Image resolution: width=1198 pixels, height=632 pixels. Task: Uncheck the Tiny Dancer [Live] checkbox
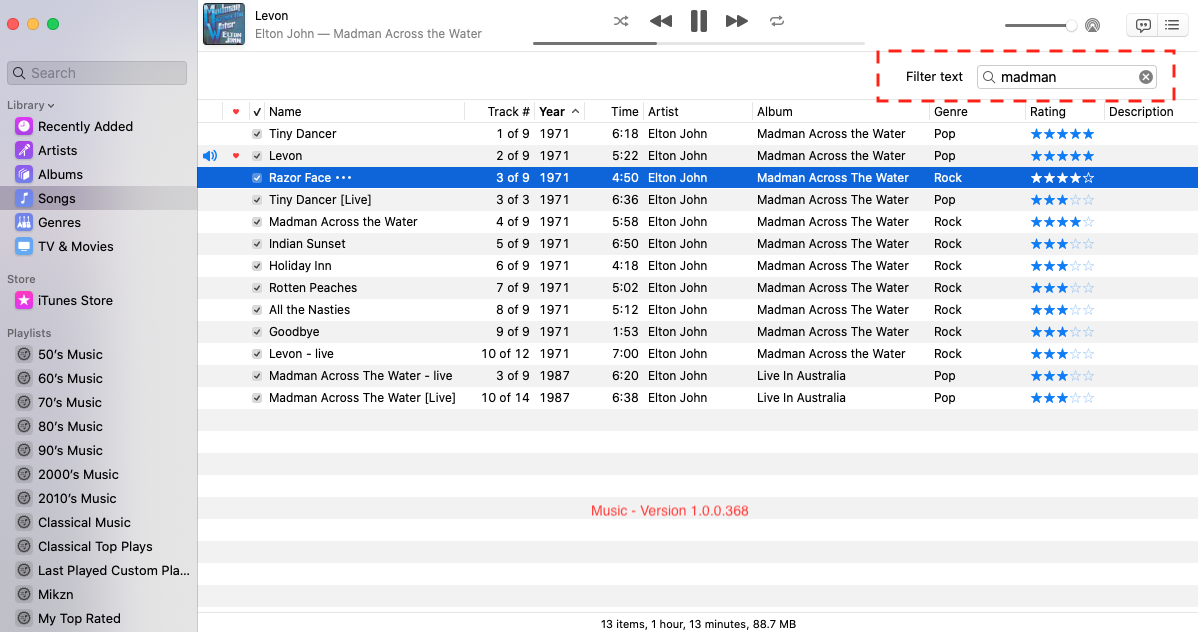point(257,200)
